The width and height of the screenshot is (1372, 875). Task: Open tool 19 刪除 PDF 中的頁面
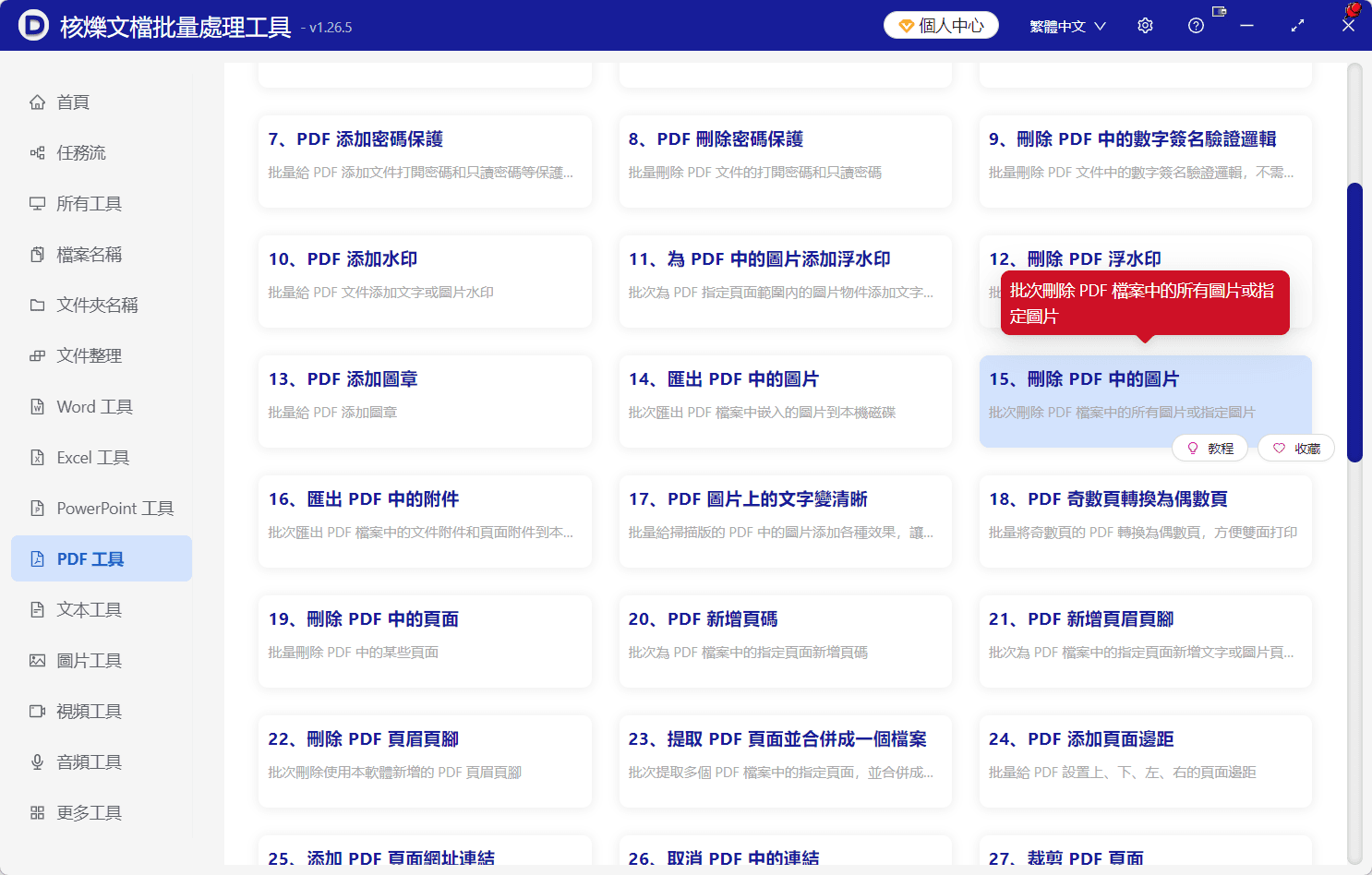pos(425,641)
